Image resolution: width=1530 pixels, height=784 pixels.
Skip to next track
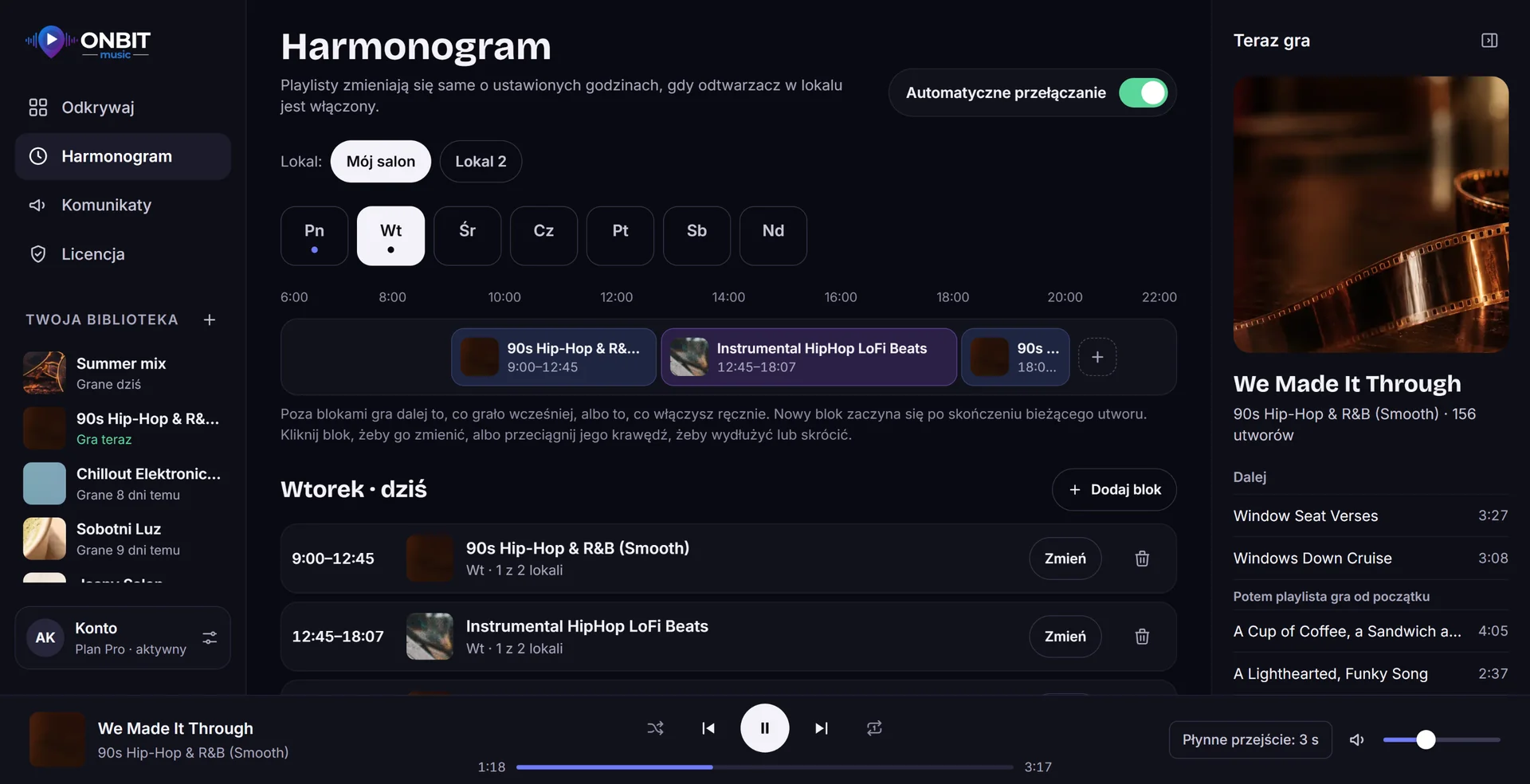point(822,728)
